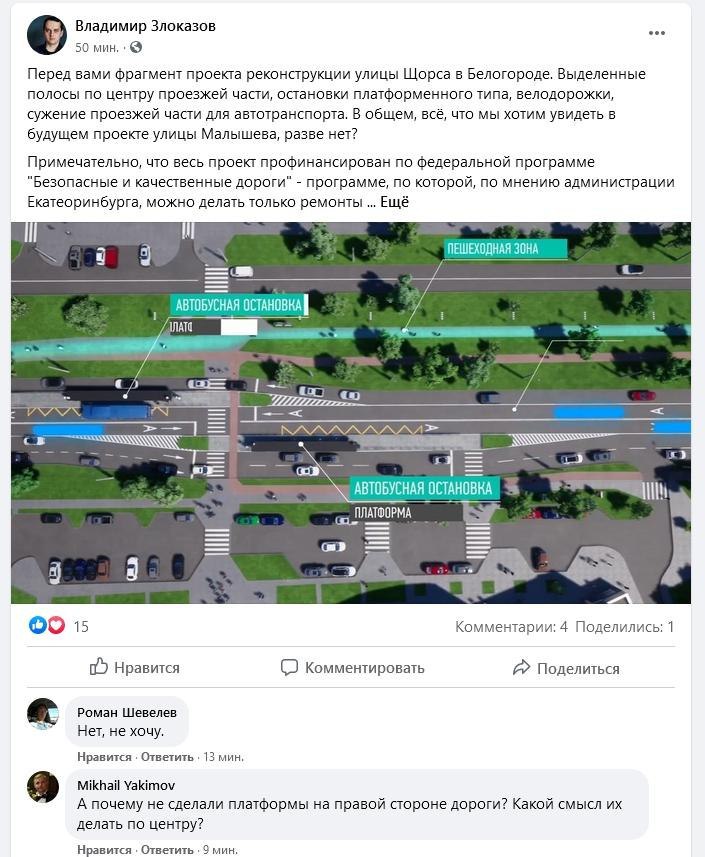Open the three-dot post options menu

[x=656, y=33]
